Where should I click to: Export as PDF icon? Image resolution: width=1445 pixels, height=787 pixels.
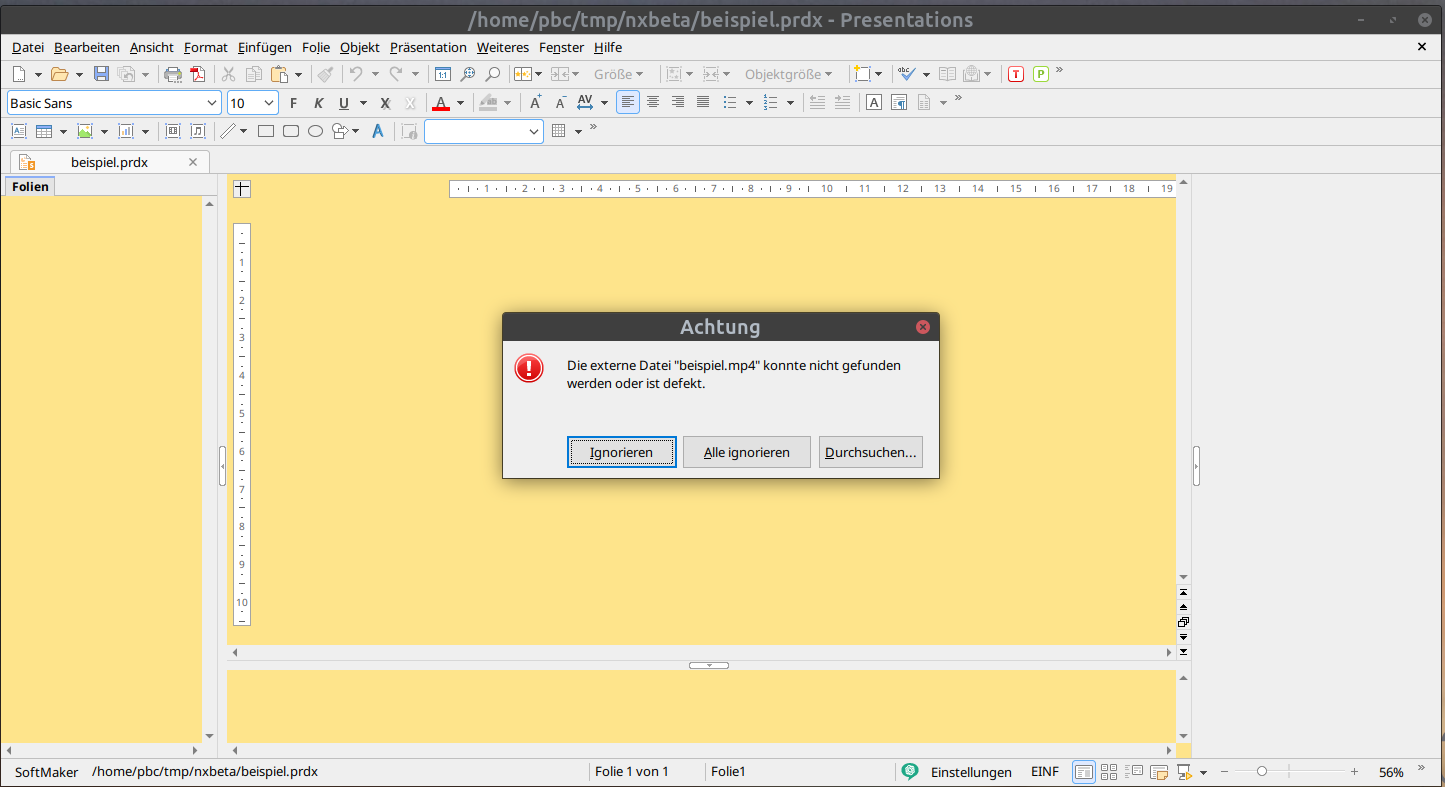click(x=197, y=74)
